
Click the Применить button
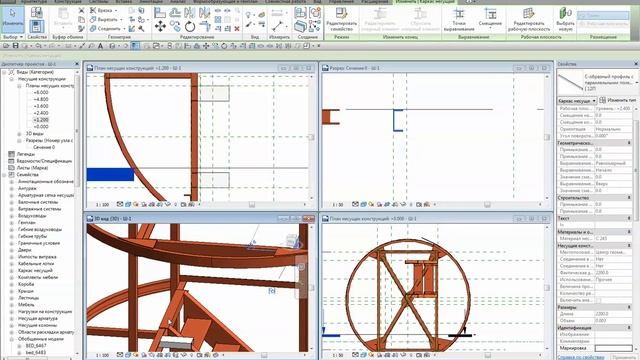(624, 357)
